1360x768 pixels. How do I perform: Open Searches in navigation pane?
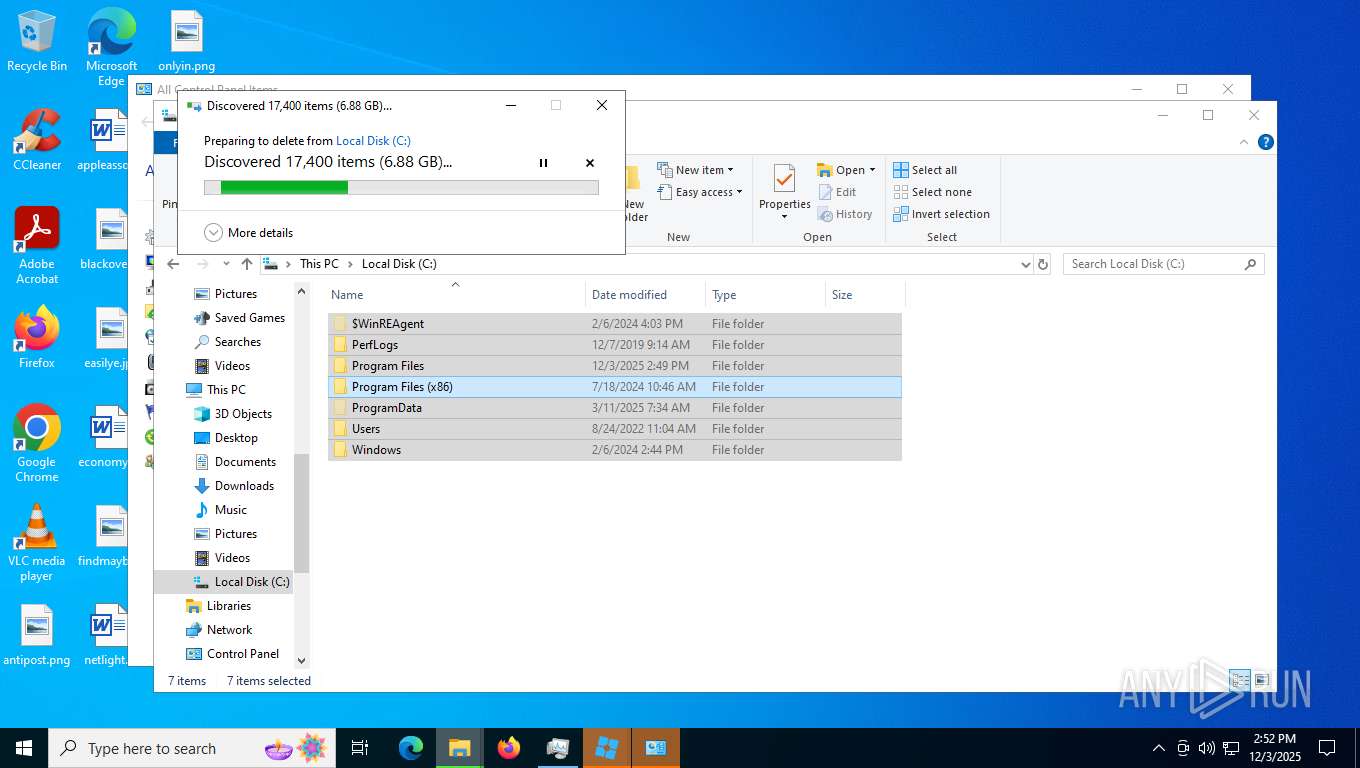(227, 342)
